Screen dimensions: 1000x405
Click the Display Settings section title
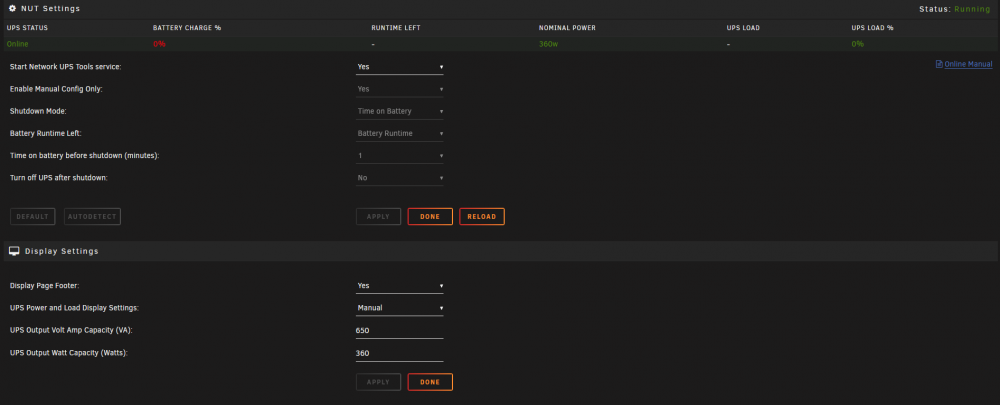point(62,251)
